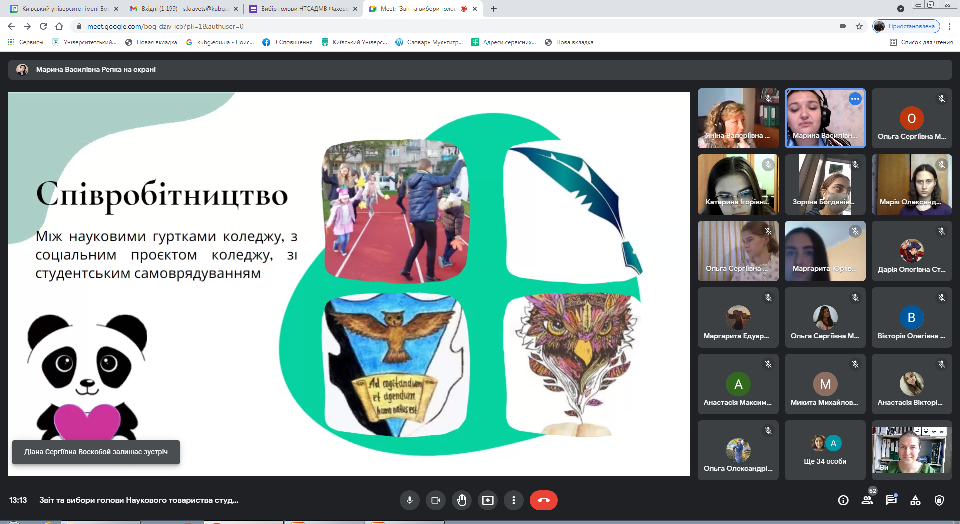The width and height of the screenshot is (960, 524).
Task: Select Ольга Сергіївна tile with orange O avatar
Action: [x=912, y=118]
